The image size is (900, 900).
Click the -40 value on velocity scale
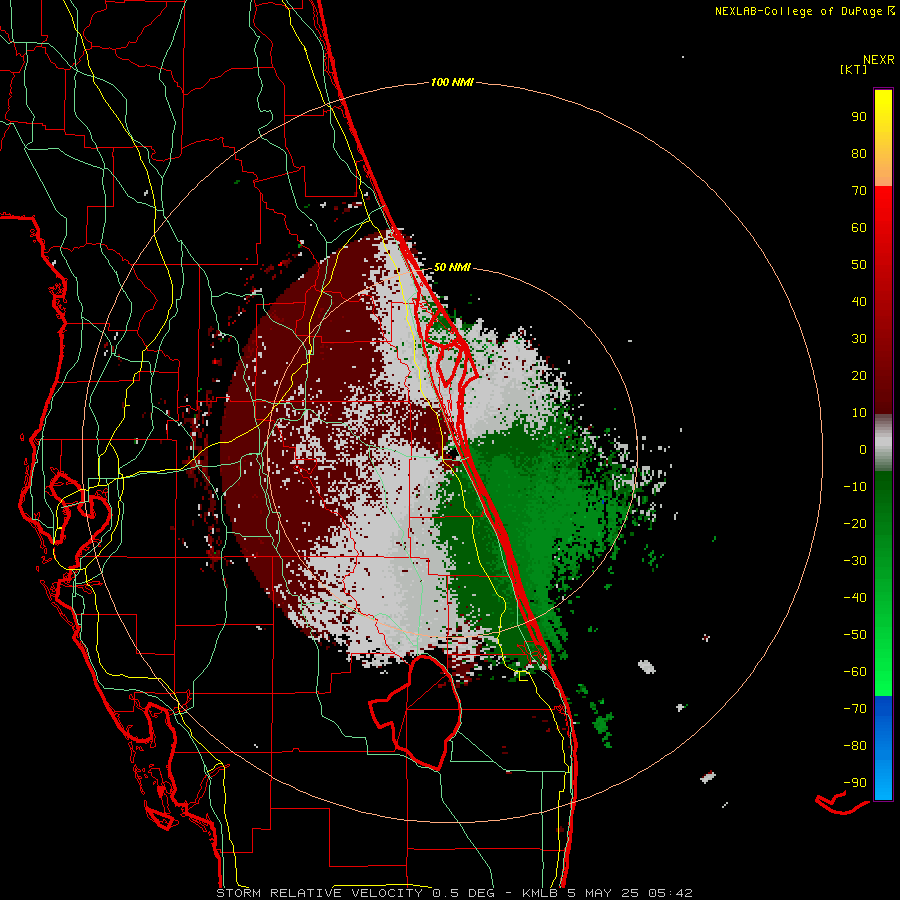point(855,598)
